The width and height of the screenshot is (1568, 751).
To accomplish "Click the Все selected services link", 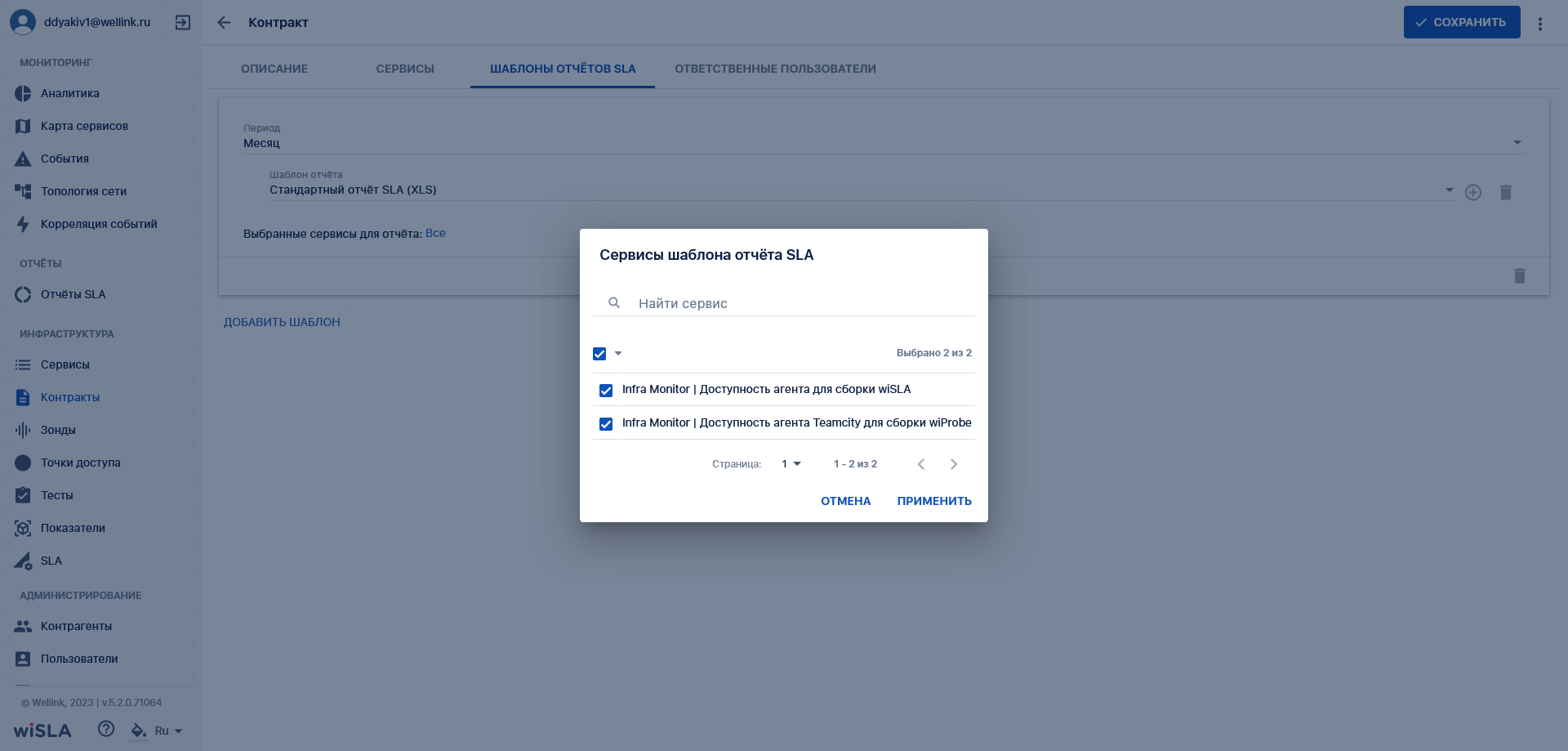I will click(435, 233).
